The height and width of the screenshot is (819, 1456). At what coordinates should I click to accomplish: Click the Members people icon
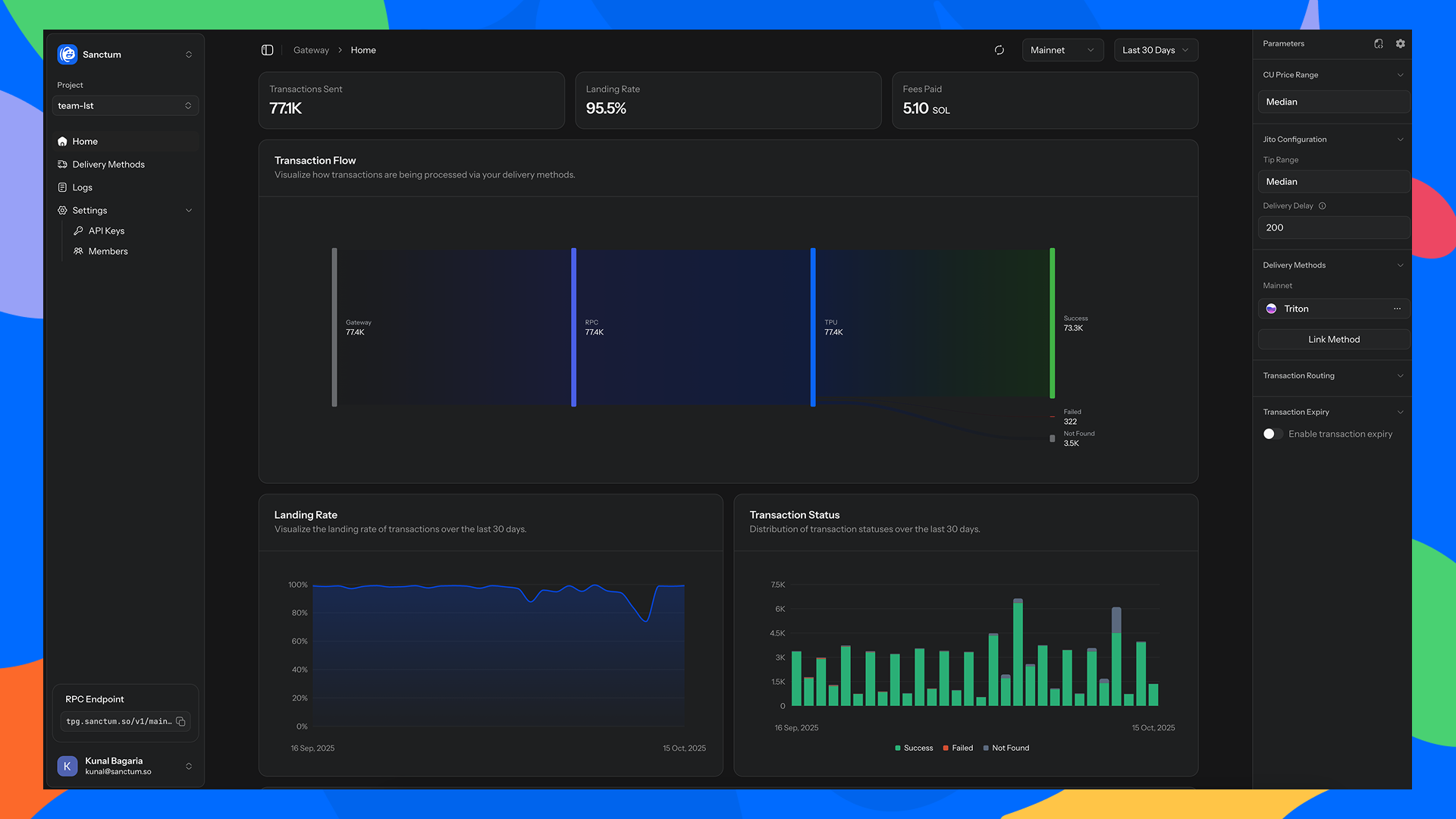tap(78, 251)
